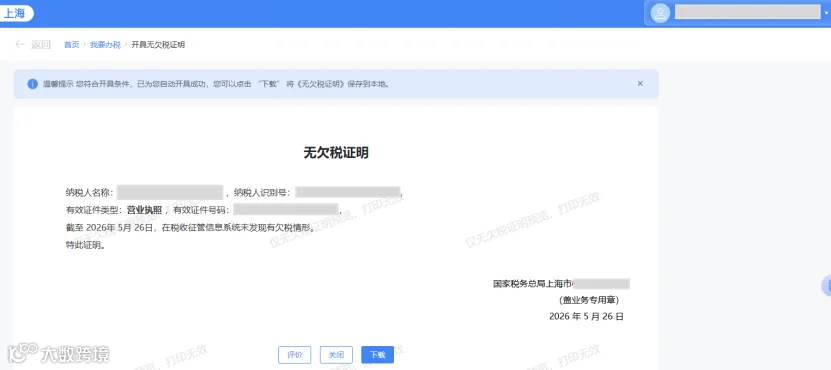Click the 纳税人识别号 label
The width and height of the screenshot is (831, 370).
tap(262, 192)
